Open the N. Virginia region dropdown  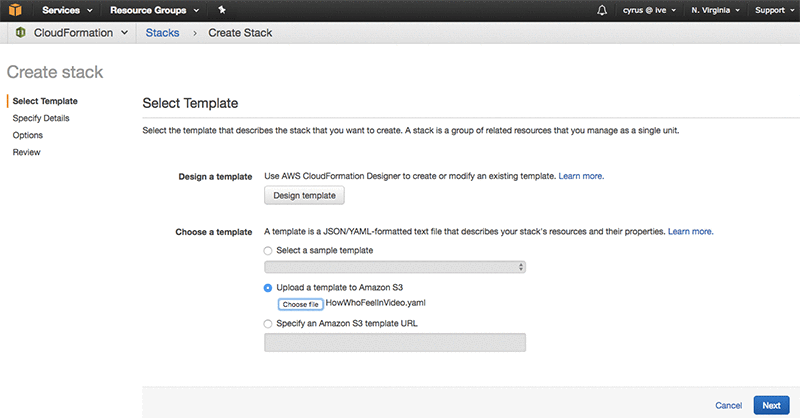click(715, 10)
